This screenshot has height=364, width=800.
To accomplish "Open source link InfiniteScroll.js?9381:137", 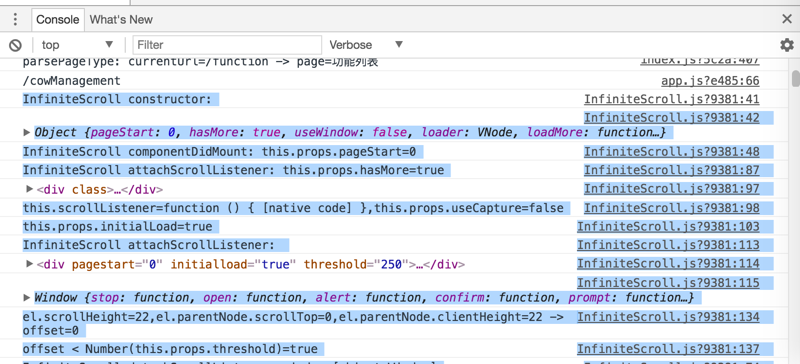I will click(668, 349).
